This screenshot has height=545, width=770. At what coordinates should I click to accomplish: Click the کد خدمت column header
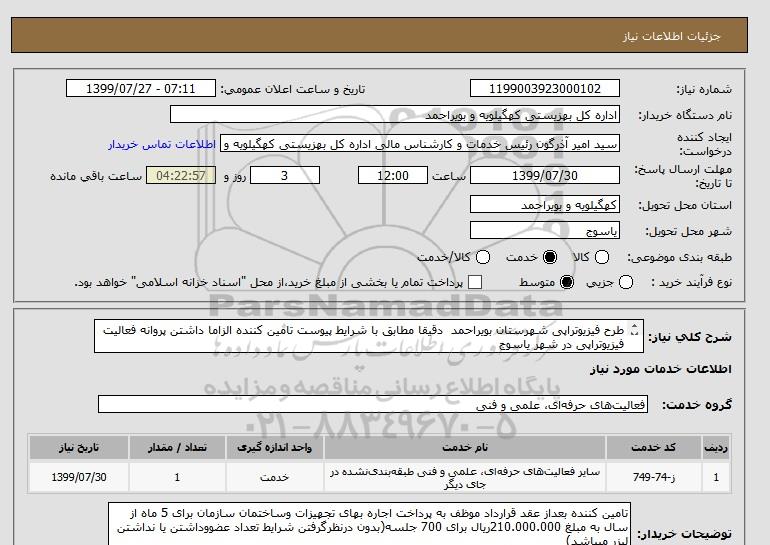coord(654,447)
